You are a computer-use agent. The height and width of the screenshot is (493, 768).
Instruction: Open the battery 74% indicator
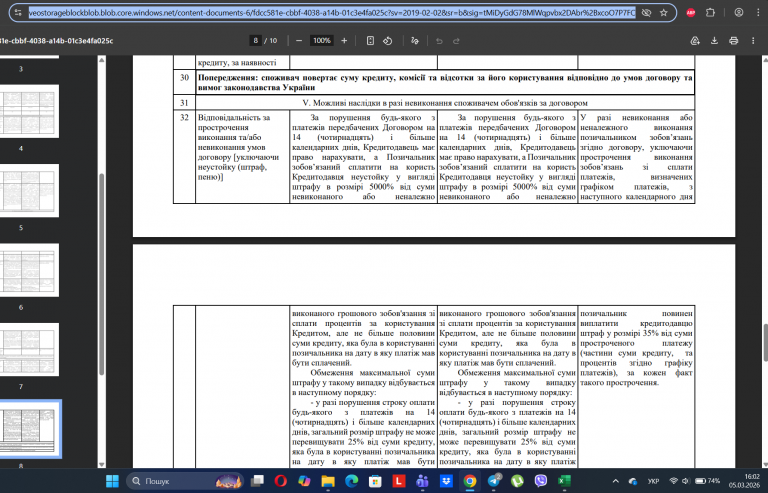tap(708, 481)
